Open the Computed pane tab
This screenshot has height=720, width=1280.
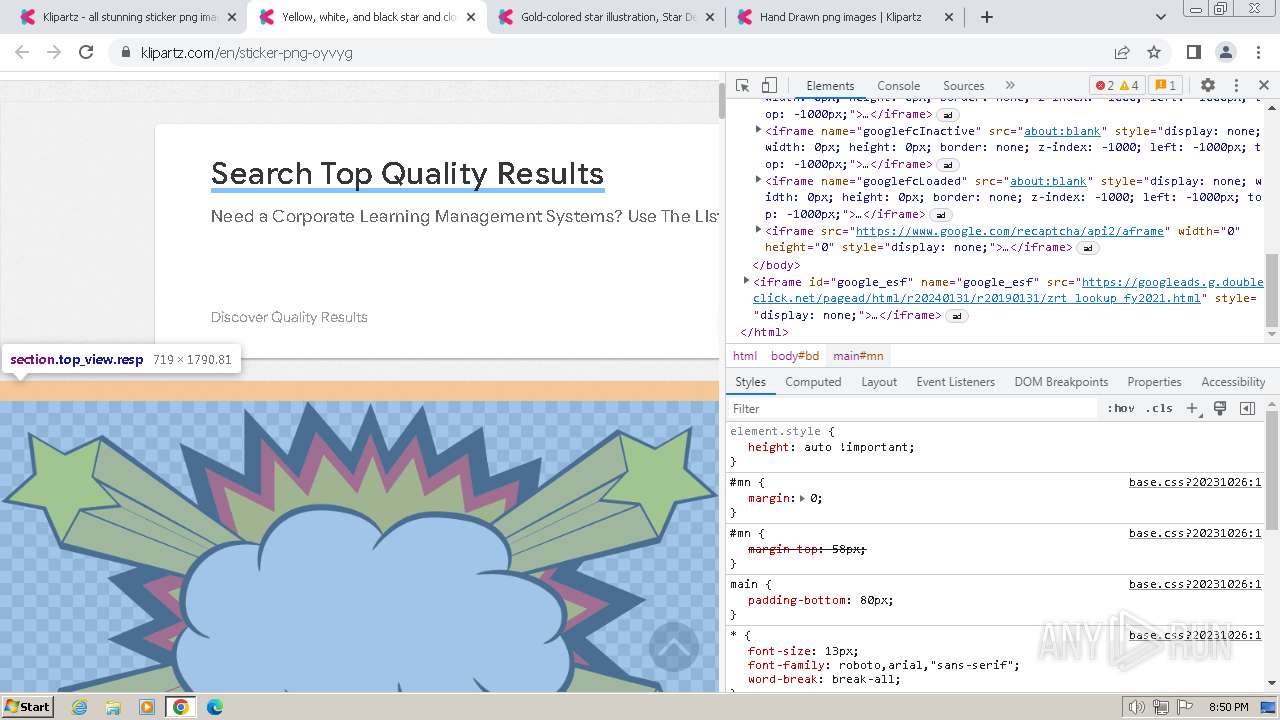[x=813, y=382]
